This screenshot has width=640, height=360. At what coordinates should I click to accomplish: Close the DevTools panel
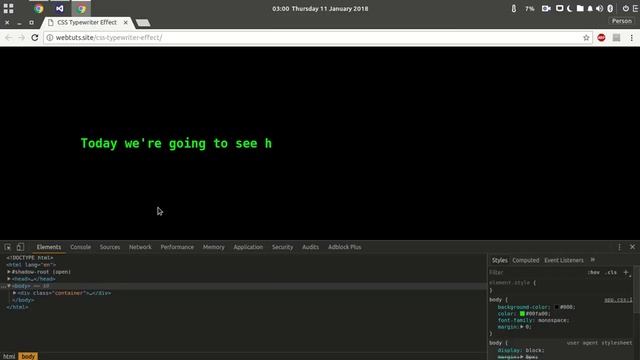coord(632,247)
